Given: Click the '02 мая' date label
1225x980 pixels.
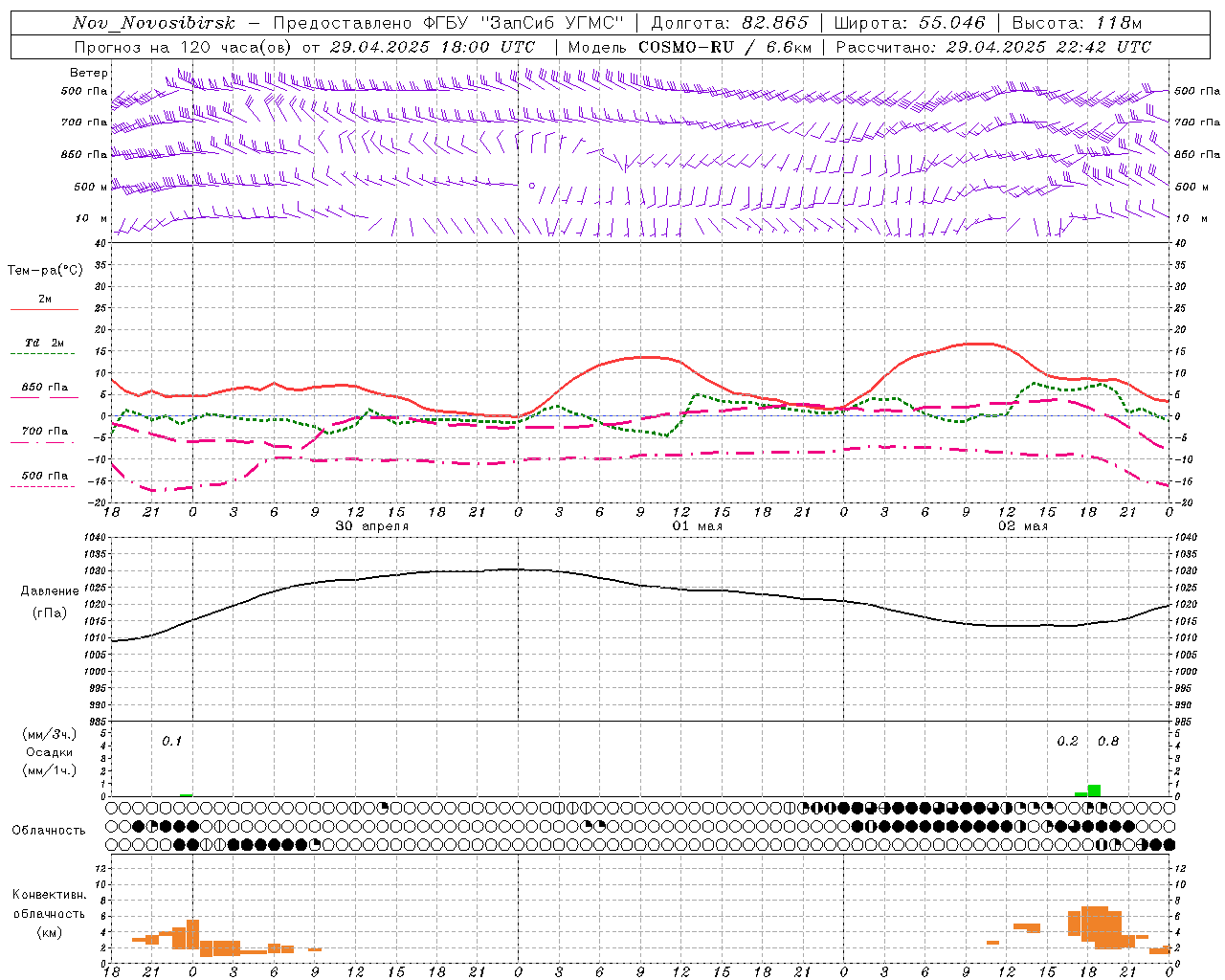Looking at the screenshot, I should (1023, 526).
